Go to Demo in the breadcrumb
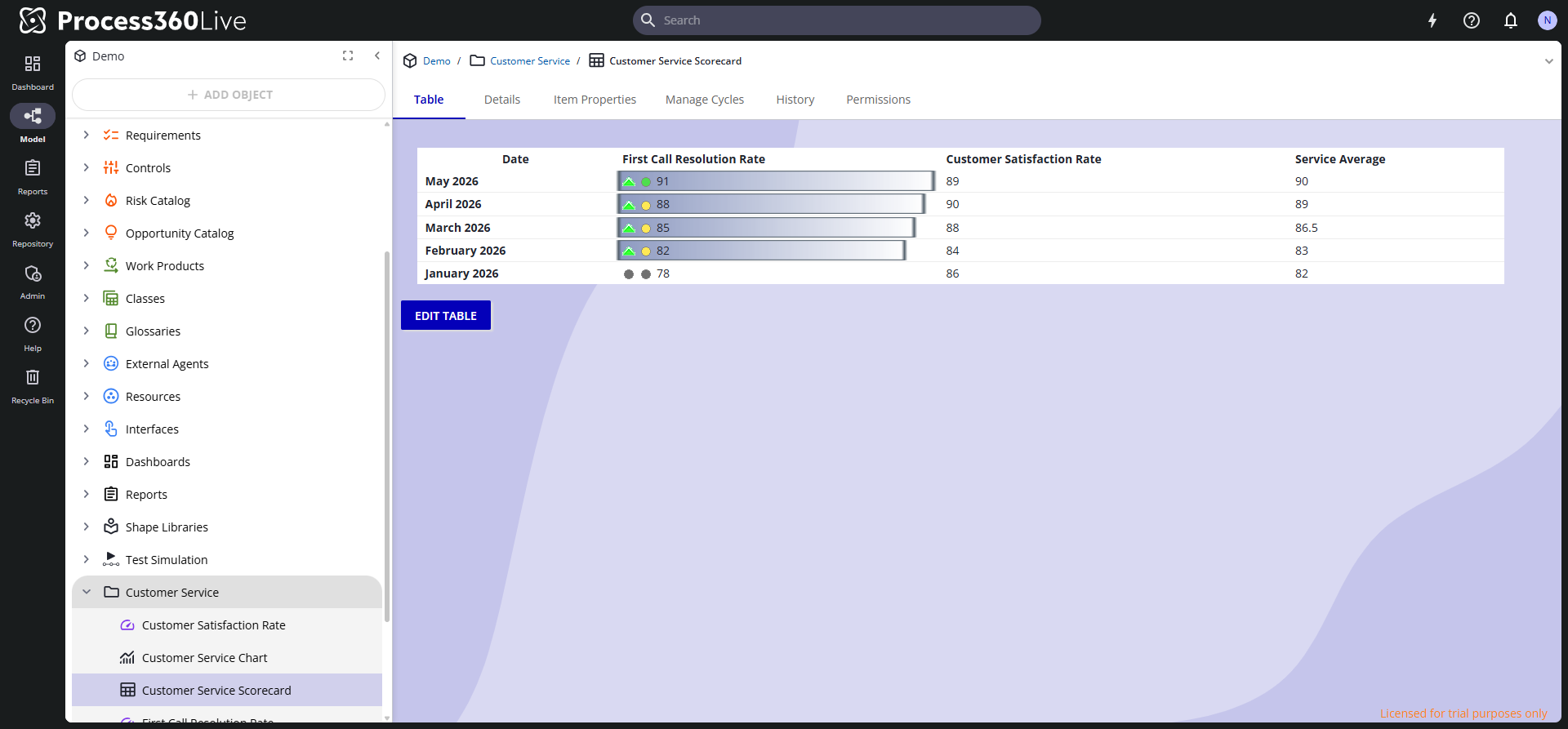Viewport: 1568px width, 729px height. [437, 61]
